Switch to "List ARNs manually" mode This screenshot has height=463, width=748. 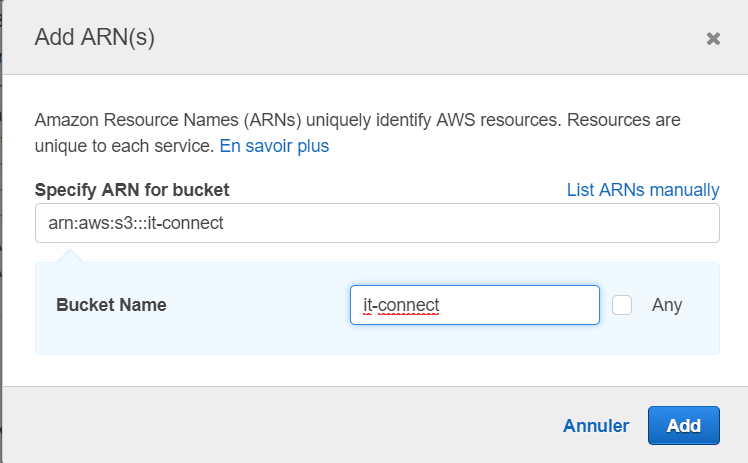point(642,190)
